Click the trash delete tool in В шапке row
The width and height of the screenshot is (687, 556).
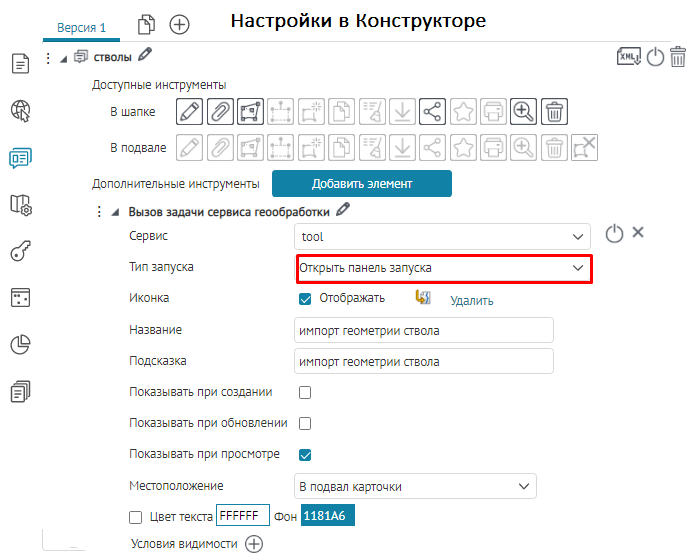point(555,111)
